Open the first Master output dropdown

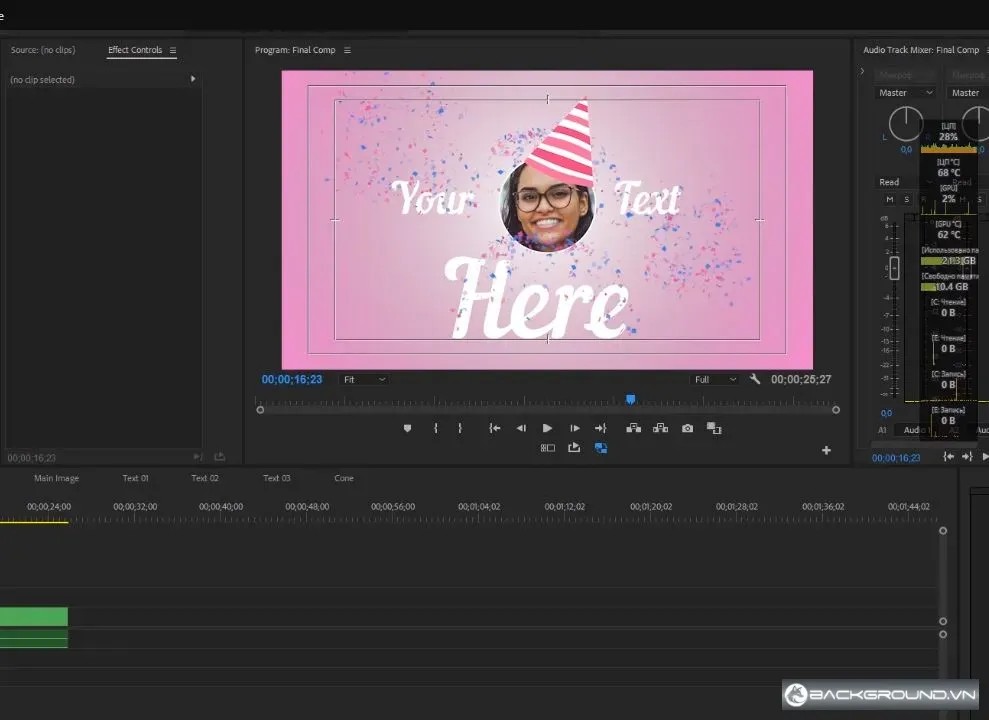(906, 93)
